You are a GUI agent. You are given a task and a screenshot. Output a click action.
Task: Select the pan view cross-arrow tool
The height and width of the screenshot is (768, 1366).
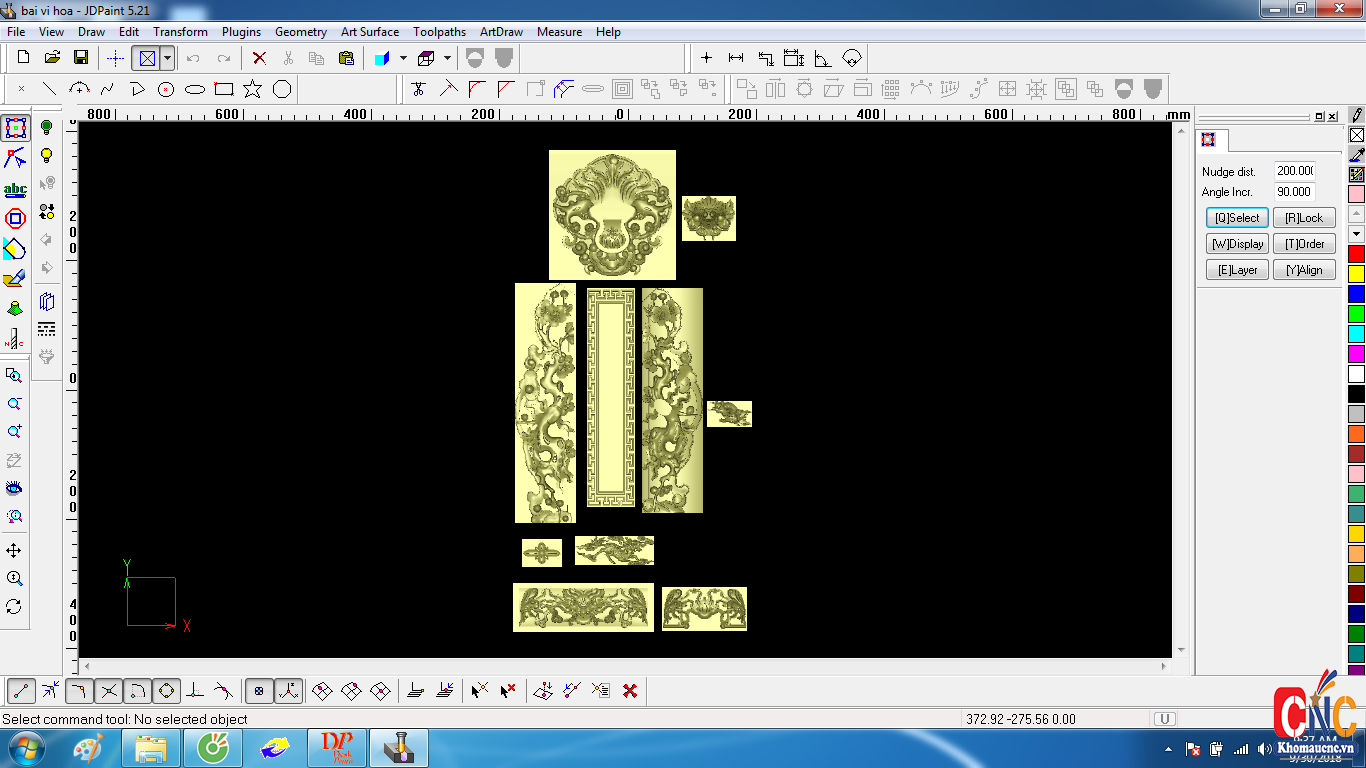point(14,551)
